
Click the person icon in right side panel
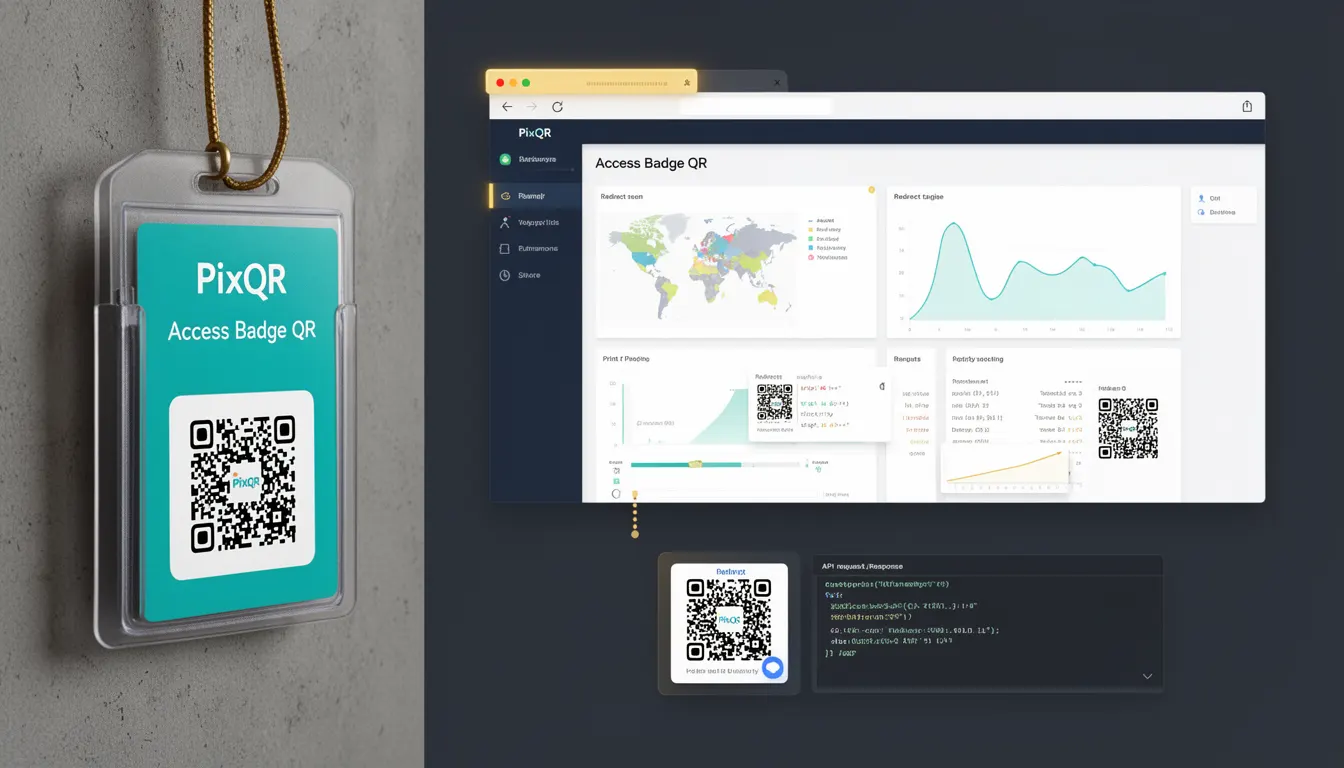coord(1201,199)
